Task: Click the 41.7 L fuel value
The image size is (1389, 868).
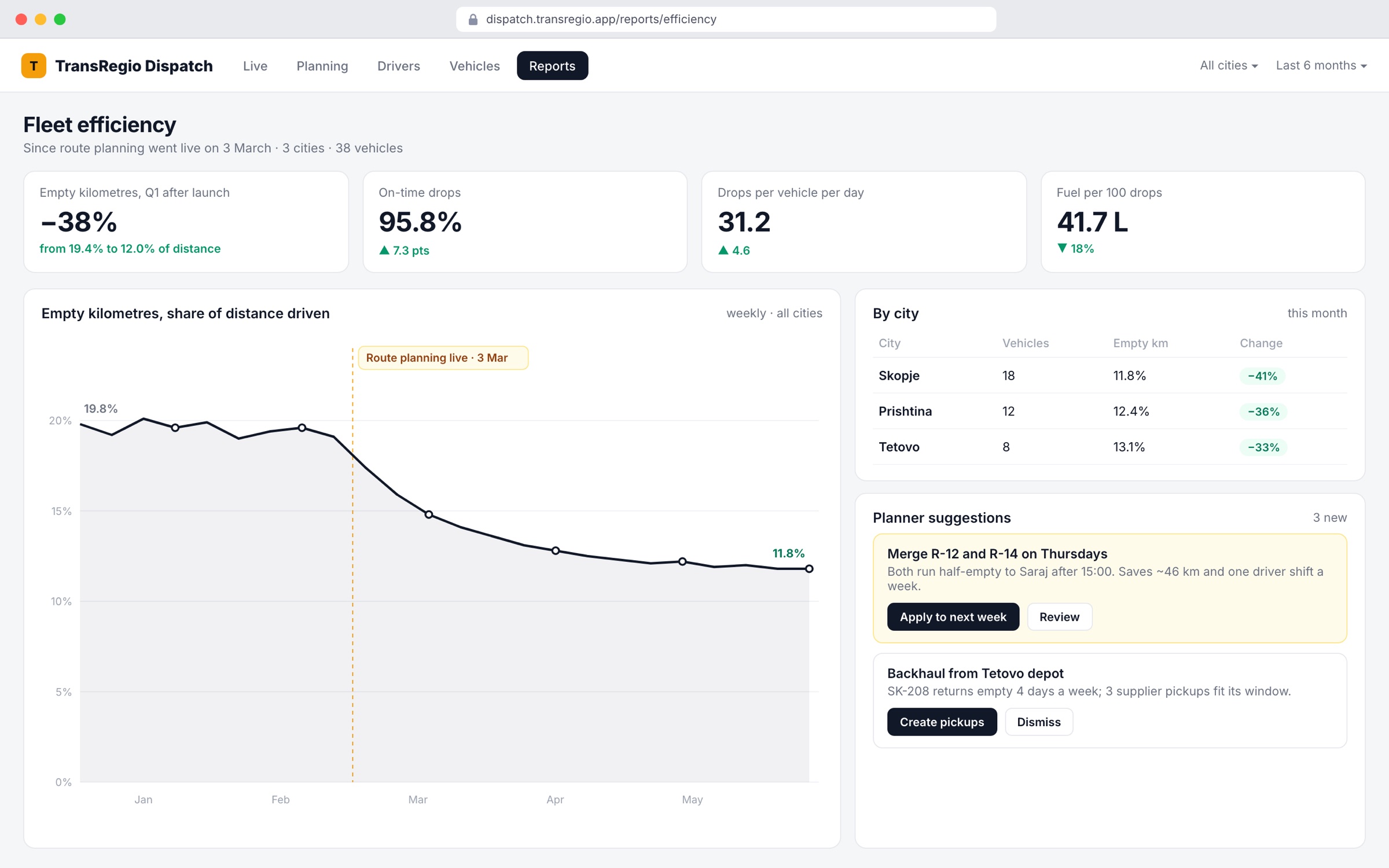Action: click(1093, 222)
